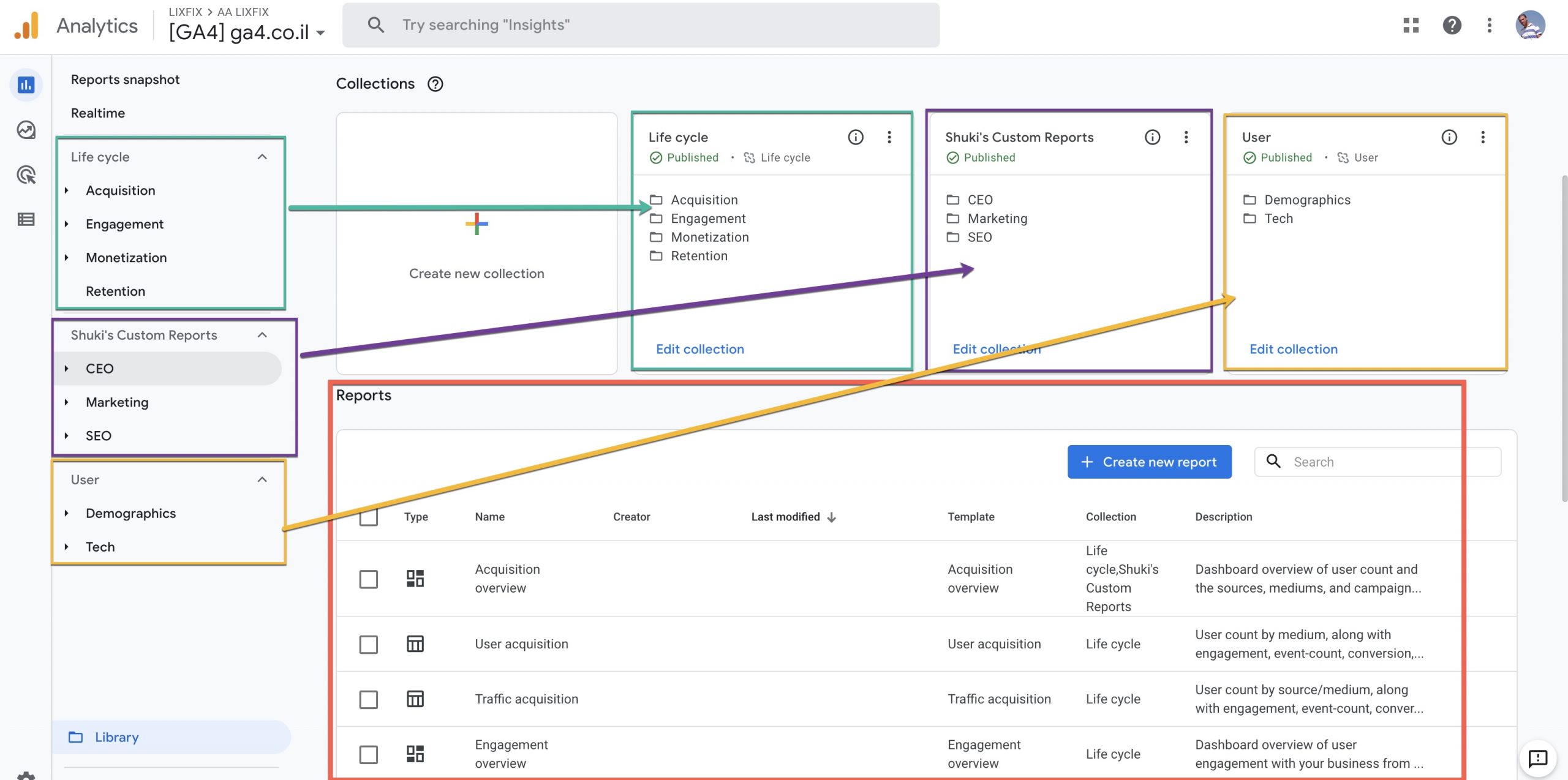This screenshot has width=1568, height=780.
Task: Check the Traffic acquisition report row
Action: [x=369, y=700]
